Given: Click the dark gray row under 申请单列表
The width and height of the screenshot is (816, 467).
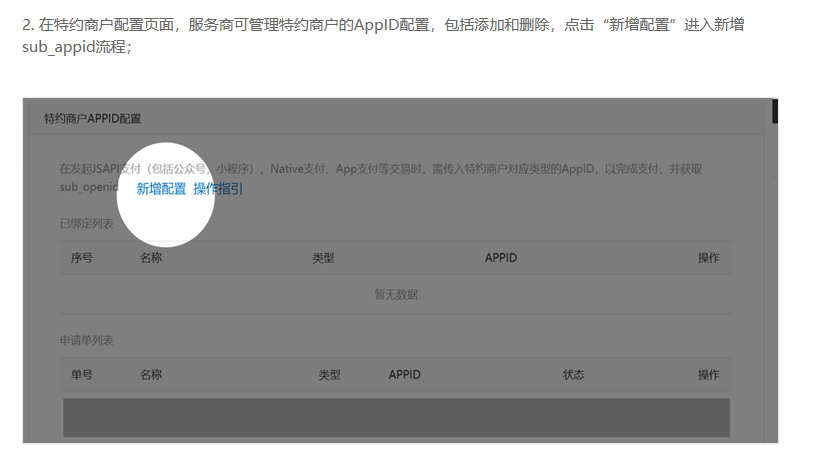Looking at the screenshot, I should 396,416.
